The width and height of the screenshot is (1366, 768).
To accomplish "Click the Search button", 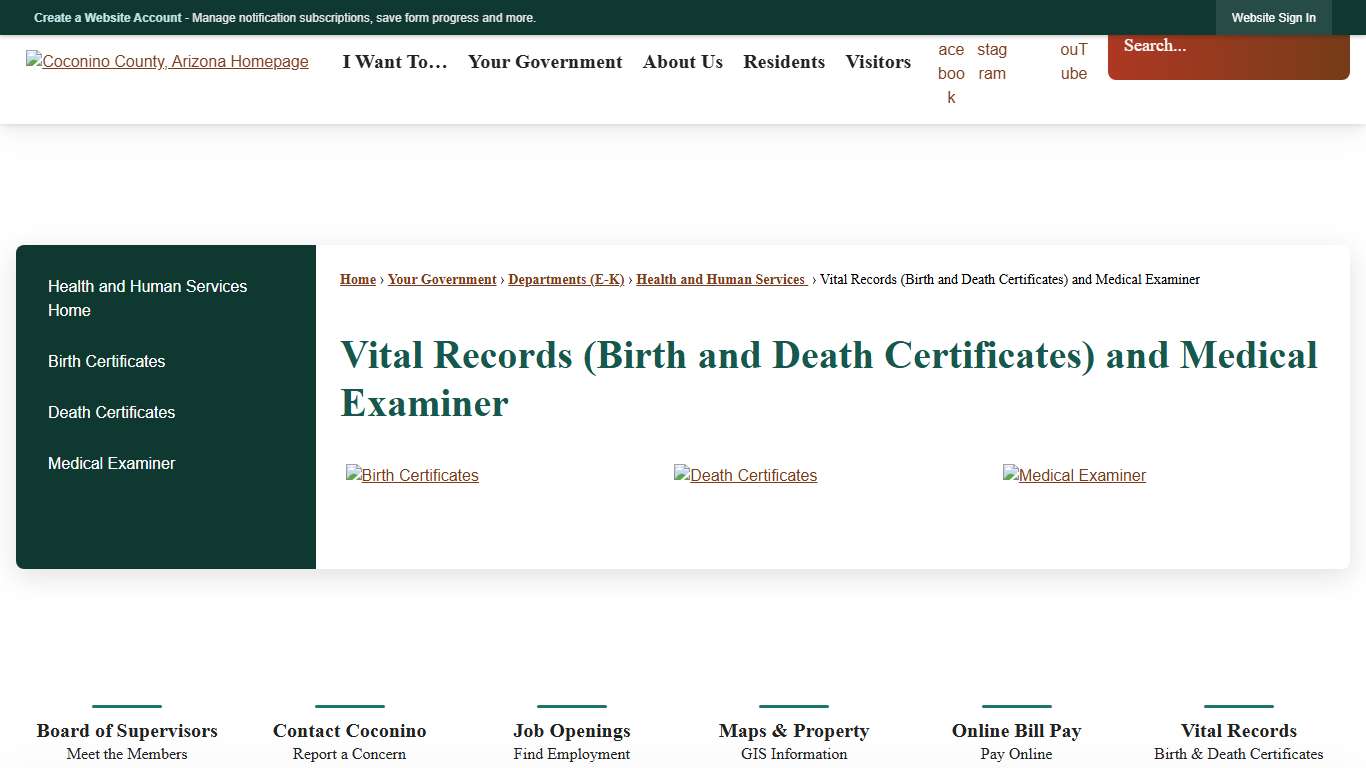I will click(x=1330, y=56).
